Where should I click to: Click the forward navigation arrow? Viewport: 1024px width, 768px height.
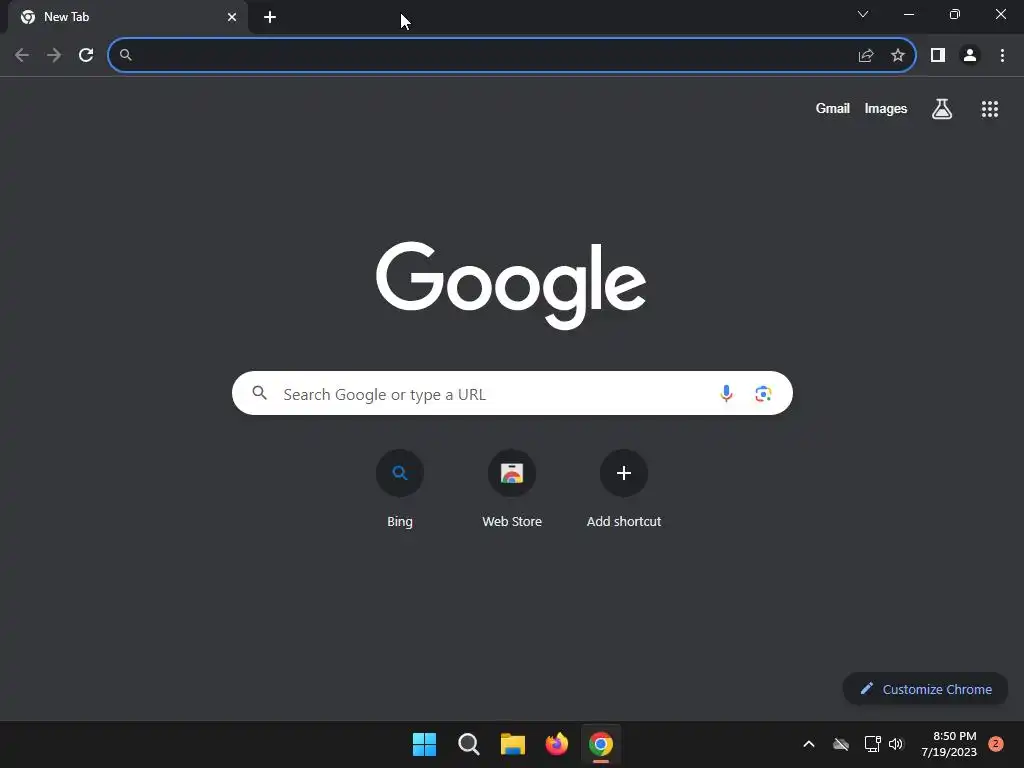(x=54, y=56)
